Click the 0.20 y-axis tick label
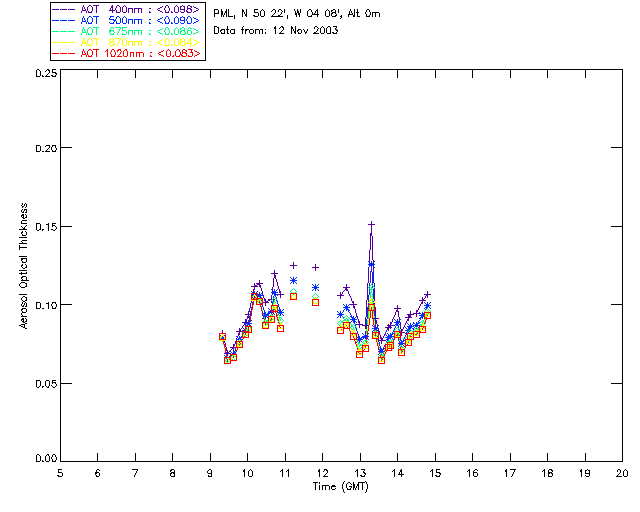640x512 pixels. (x=46, y=148)
